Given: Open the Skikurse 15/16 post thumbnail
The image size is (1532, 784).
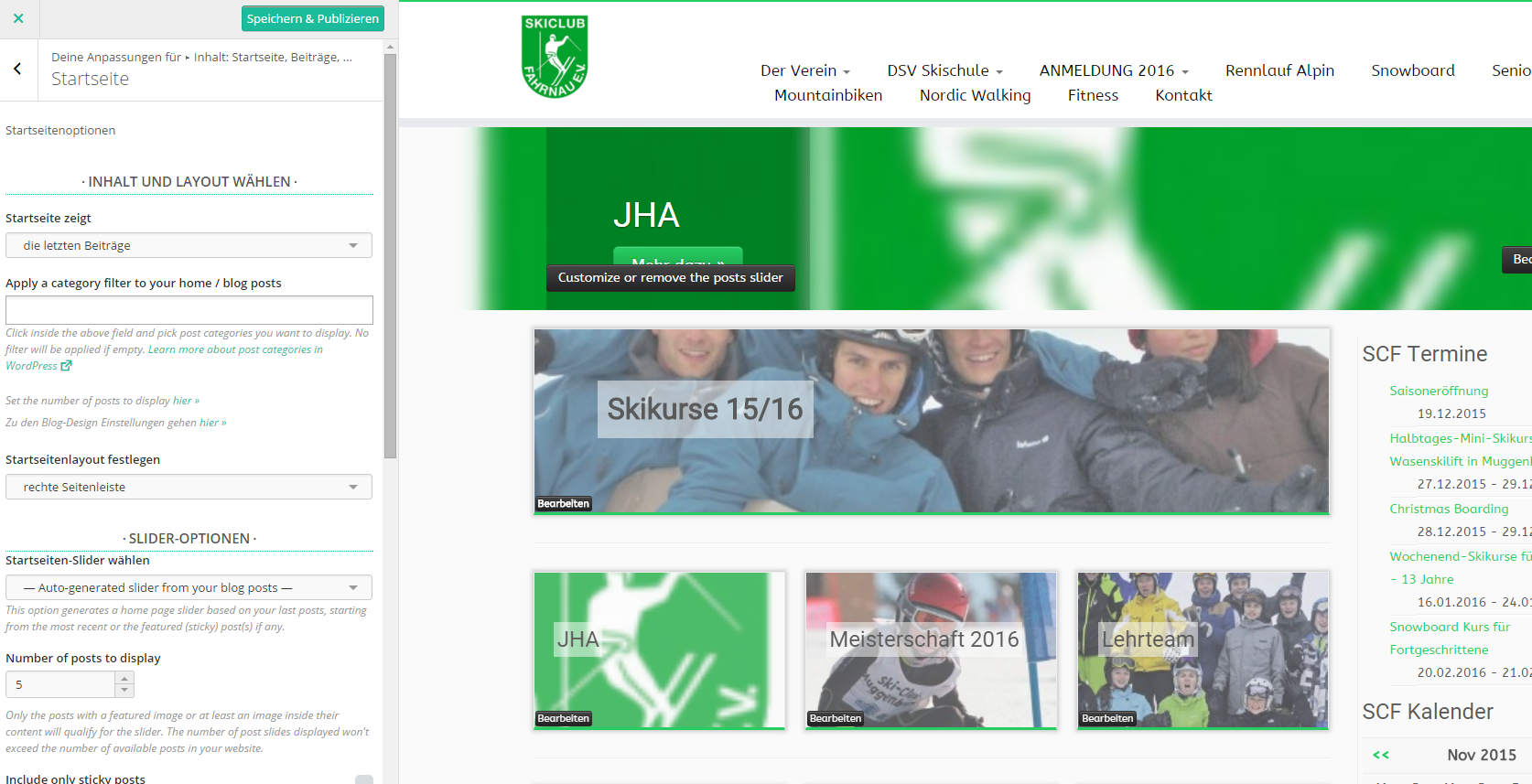Looking at the screenshot, I should [x=931, y=421].
